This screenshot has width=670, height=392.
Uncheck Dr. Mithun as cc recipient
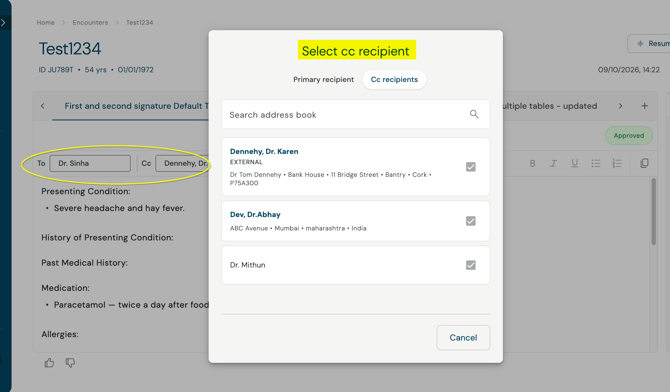(x=470, y=265)
